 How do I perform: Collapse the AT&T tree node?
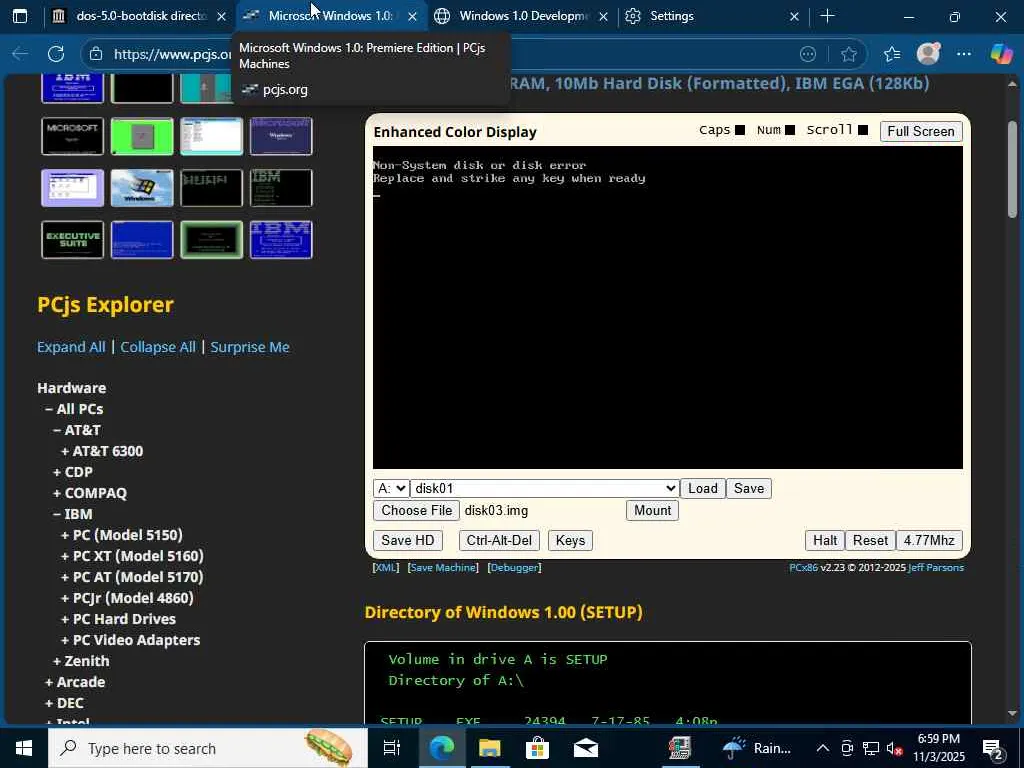click(77, 430)
